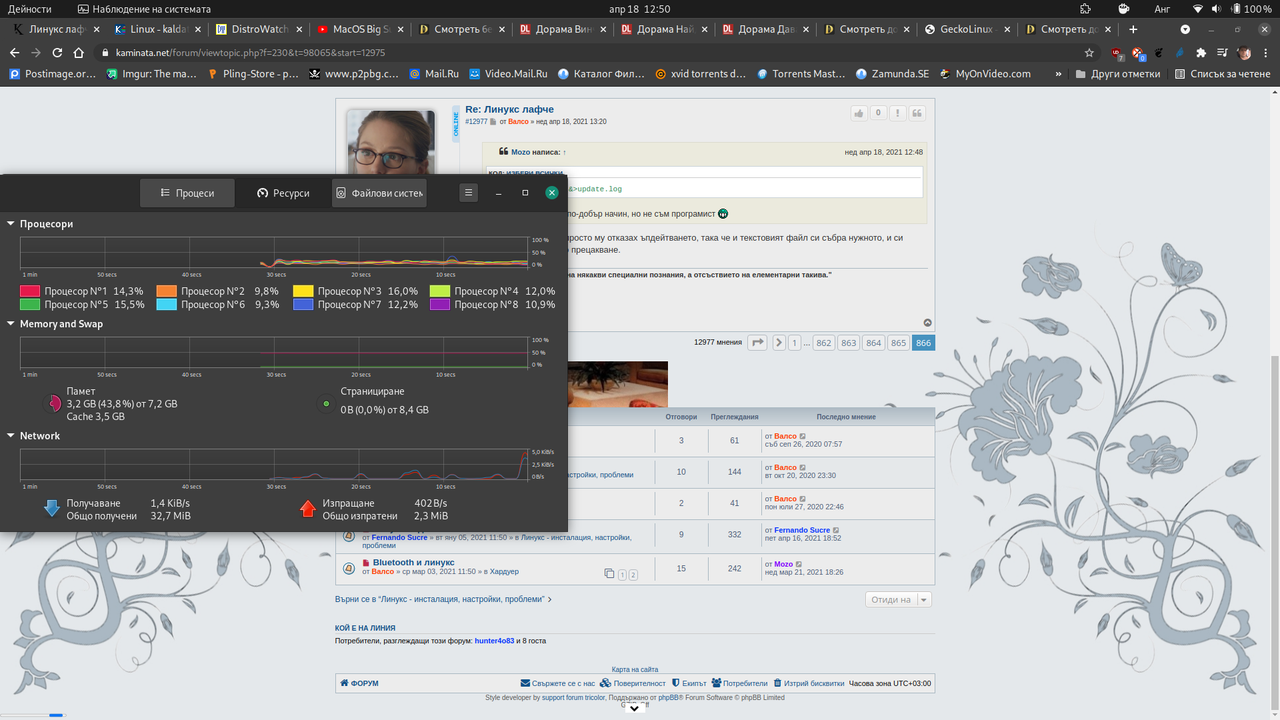1280x720 pixels.
Task: Open the clock showing апр 18 12:50
Action: pos(639,9)
